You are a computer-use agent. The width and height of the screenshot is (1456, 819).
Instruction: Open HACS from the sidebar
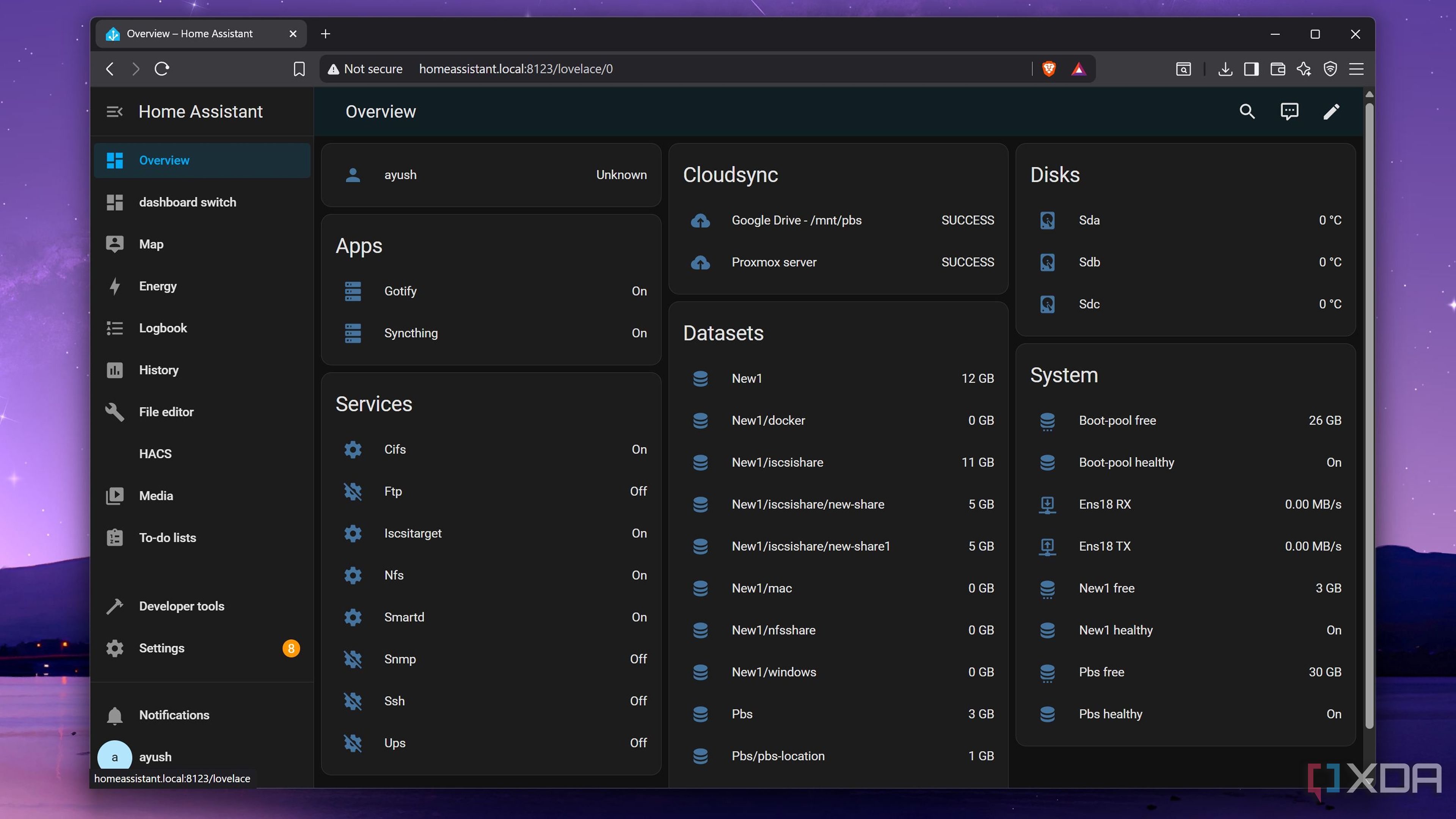pos(202,454)
